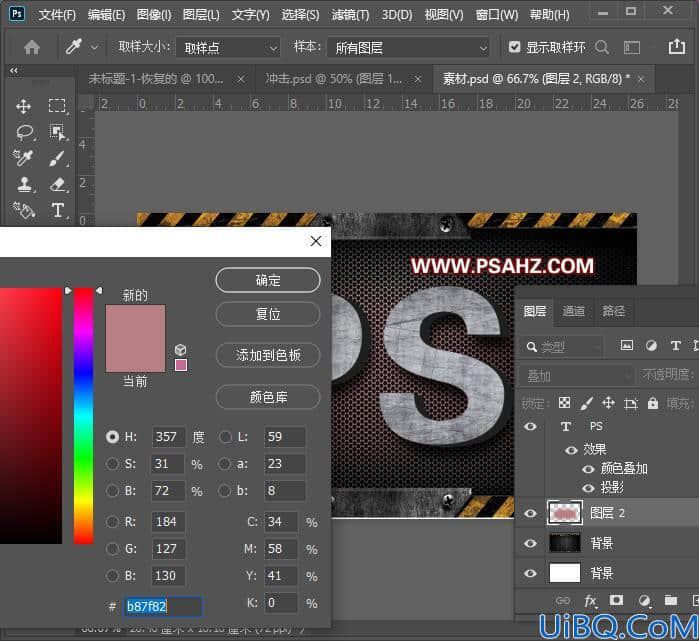Screen dimensions: 699x641
Task: Open the tool preset picker arrow
Action: (x=95, y=47)
